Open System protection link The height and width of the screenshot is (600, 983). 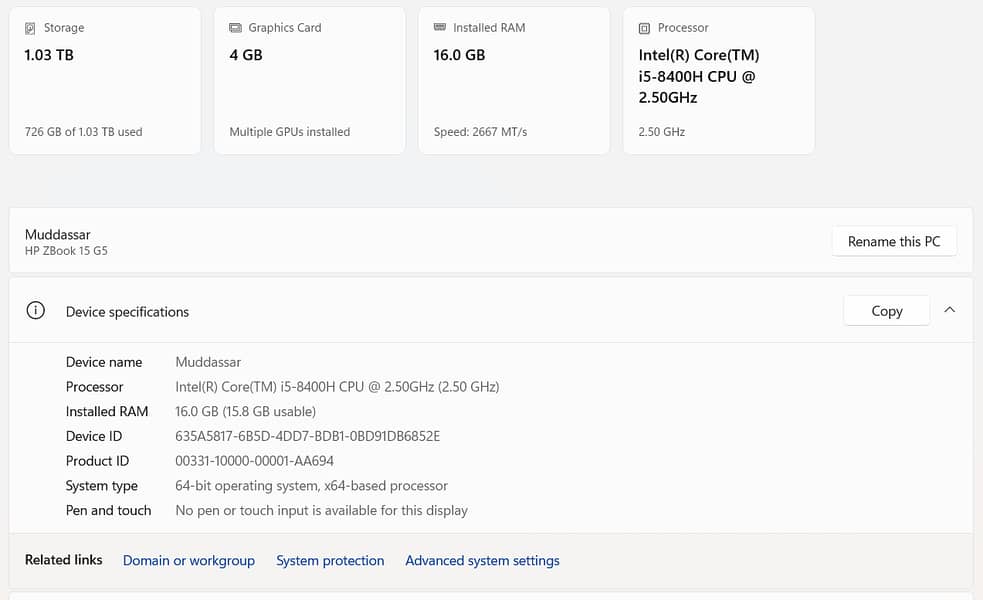330,561
